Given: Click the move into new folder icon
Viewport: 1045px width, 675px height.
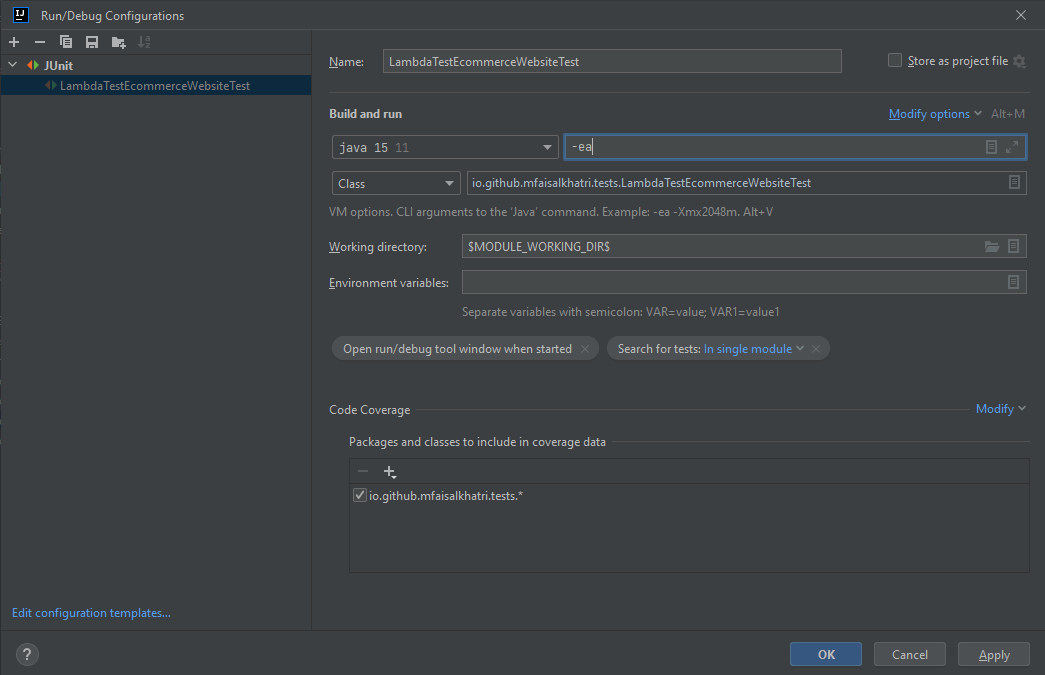Looking at the screenshot, I should [118, 42].
